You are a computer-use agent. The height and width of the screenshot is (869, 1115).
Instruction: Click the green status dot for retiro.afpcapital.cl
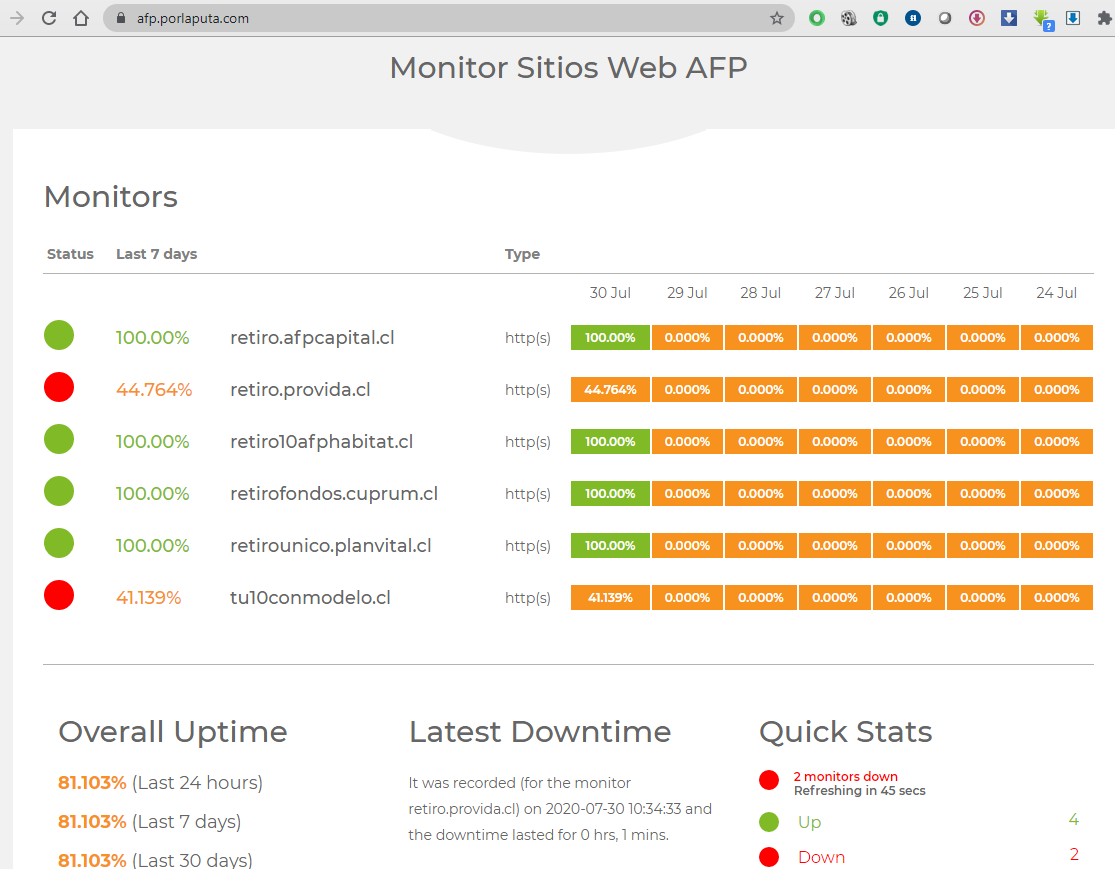tap(59, 335)
